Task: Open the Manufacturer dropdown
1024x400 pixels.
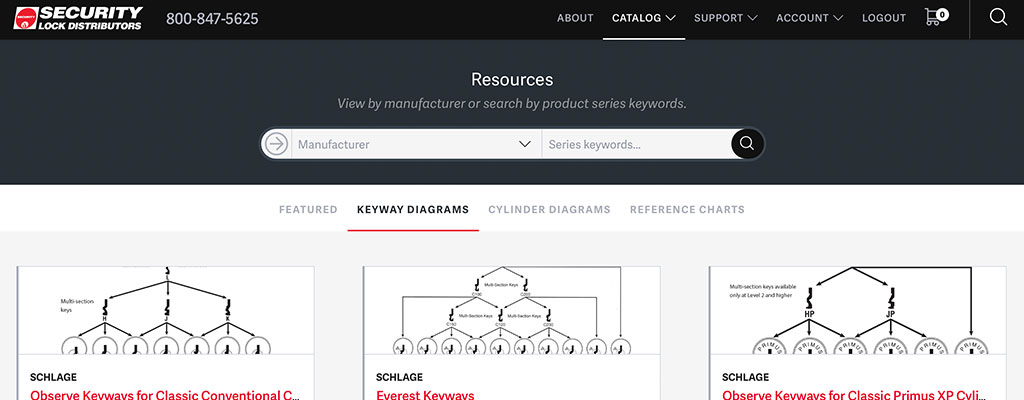Action: 415,144
